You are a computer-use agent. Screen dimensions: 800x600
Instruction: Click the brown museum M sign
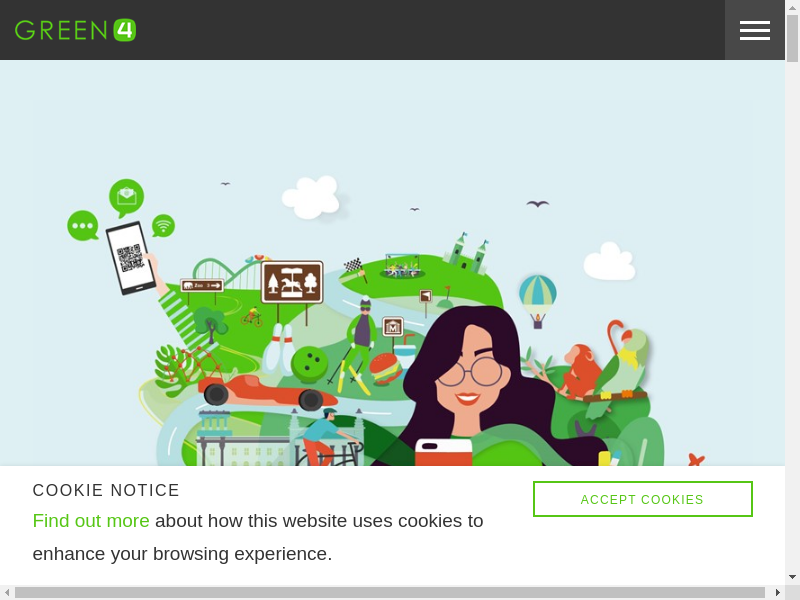tap(393, 327)
